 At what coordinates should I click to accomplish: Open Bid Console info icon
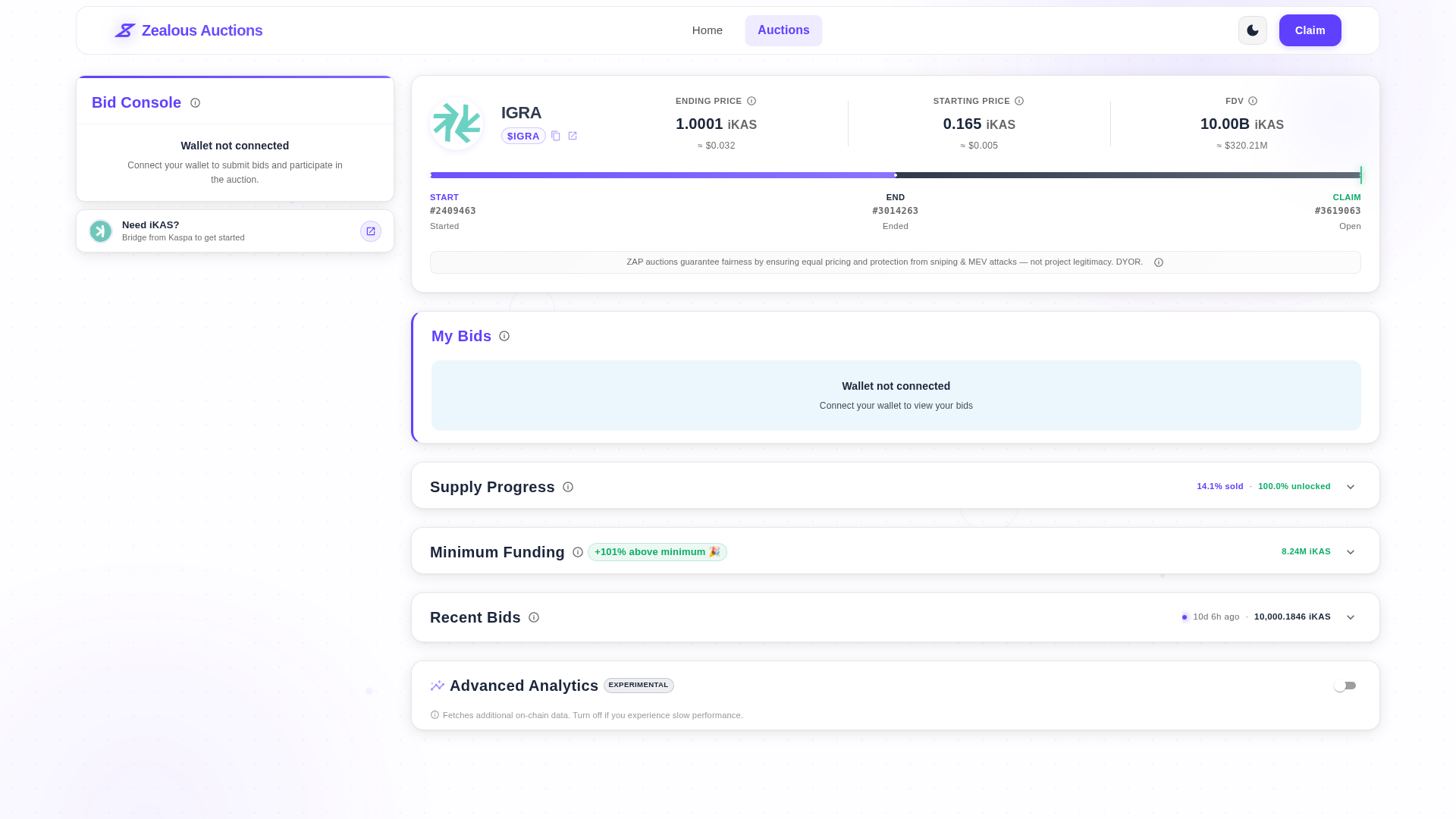[195, 103]
